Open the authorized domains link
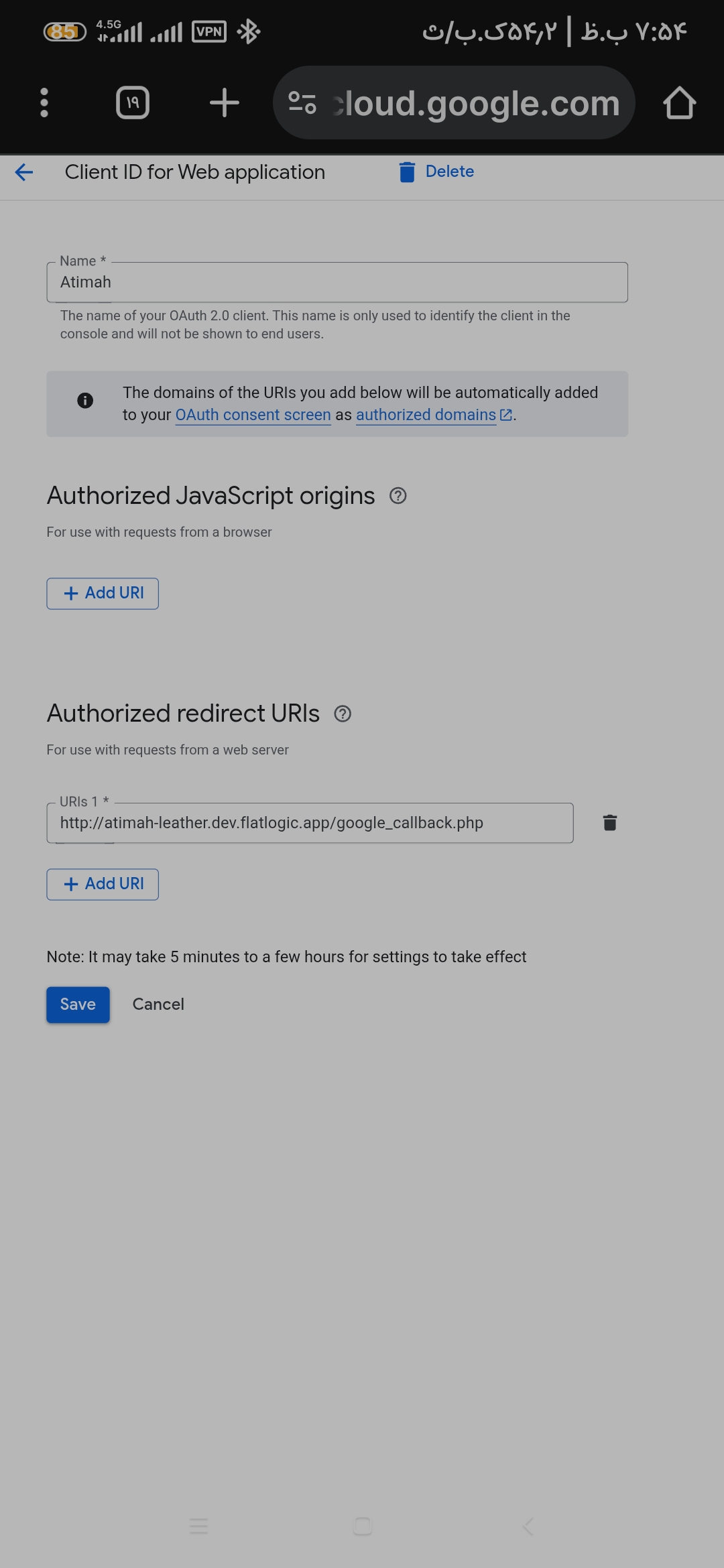 pos(426,415)
